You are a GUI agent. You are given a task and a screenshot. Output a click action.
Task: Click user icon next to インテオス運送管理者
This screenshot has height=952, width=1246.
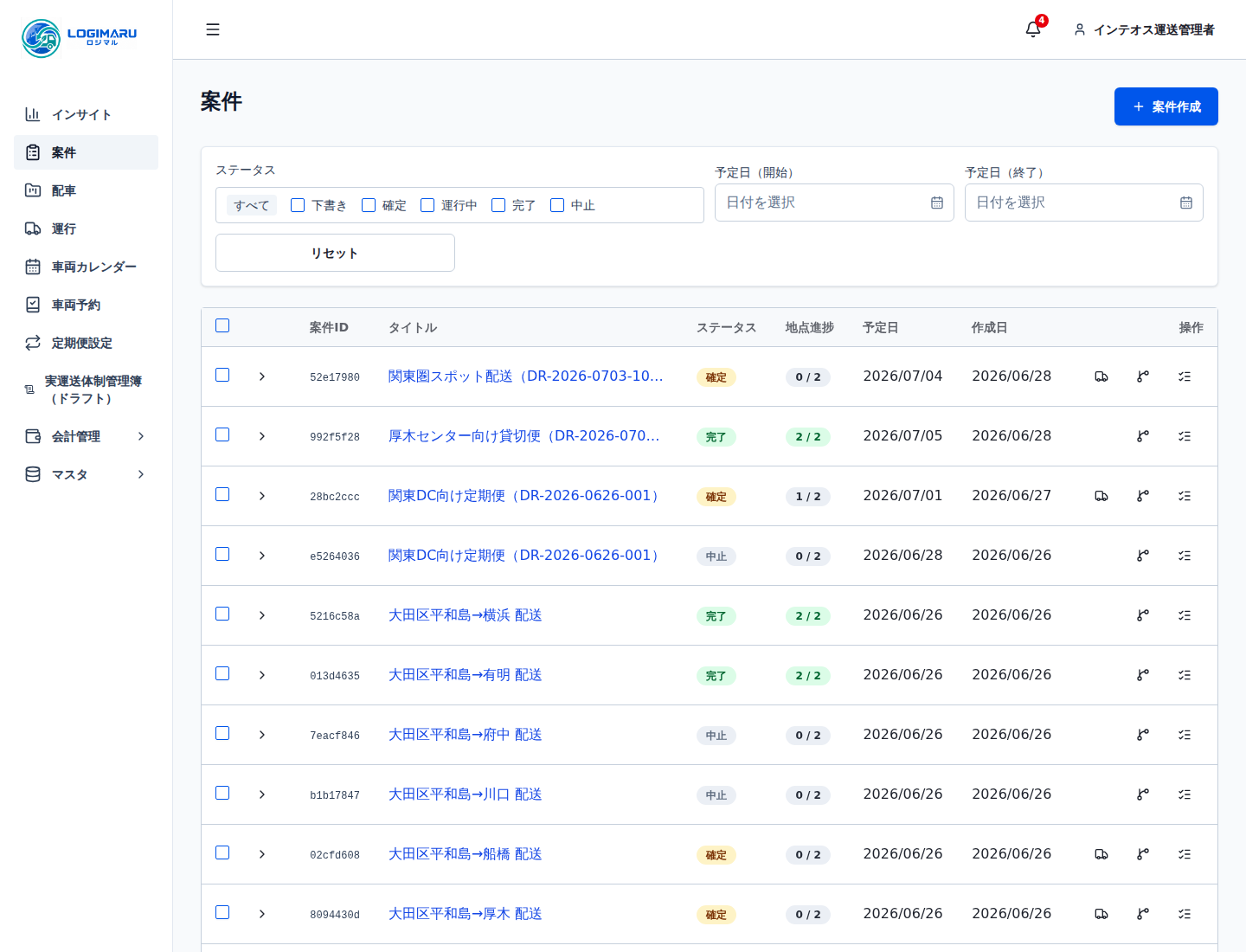point(1080,29)
